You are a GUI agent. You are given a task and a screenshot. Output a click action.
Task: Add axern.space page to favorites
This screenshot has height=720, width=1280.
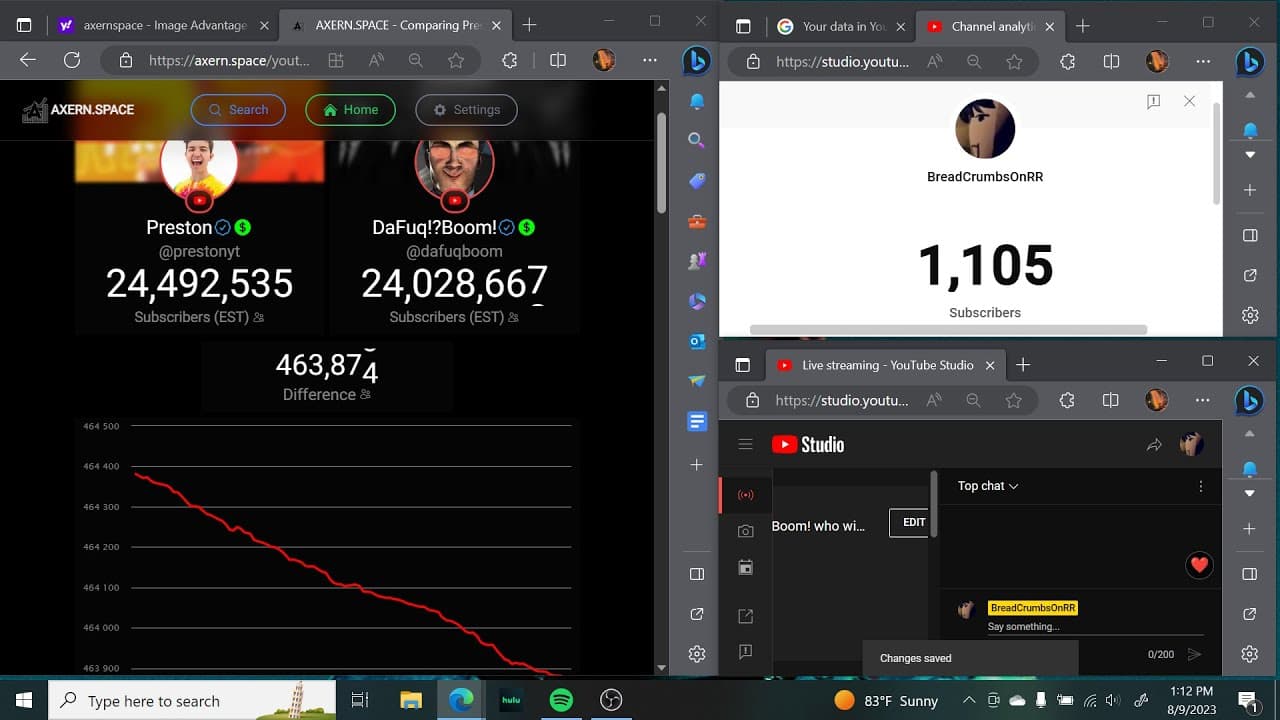(456, 61)
